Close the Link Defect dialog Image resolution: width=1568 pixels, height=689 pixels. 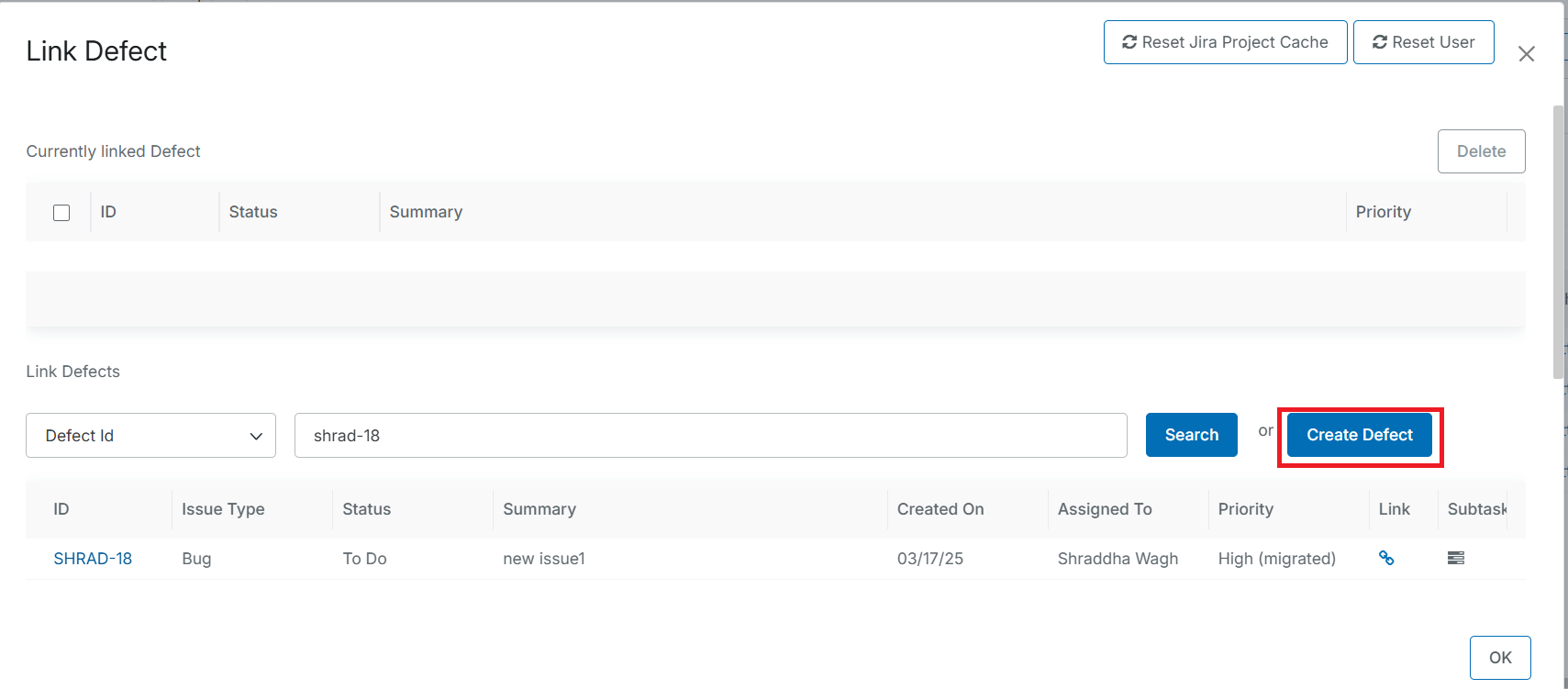coord(1526,54)
